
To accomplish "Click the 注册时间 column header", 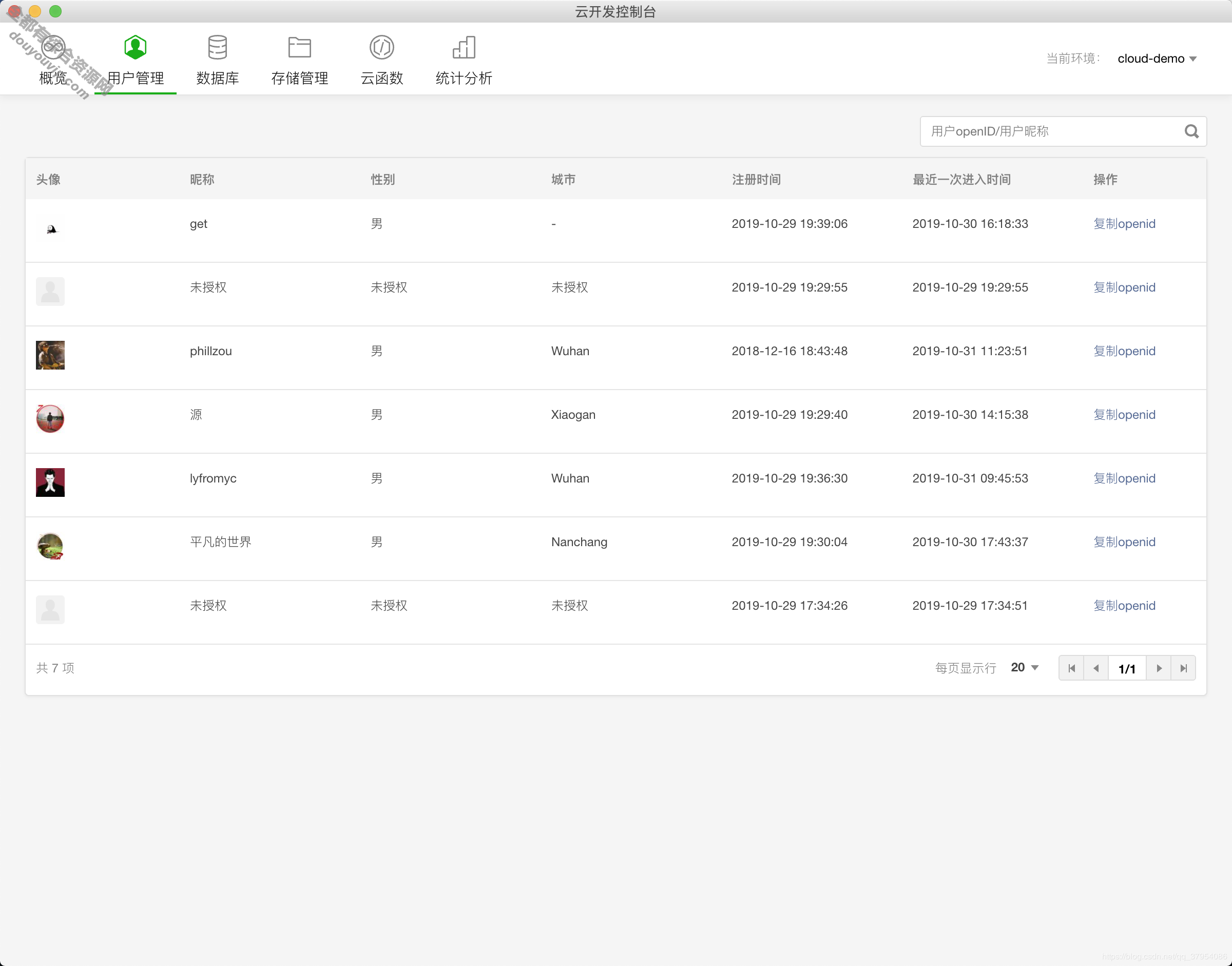I will pos(756,179).
